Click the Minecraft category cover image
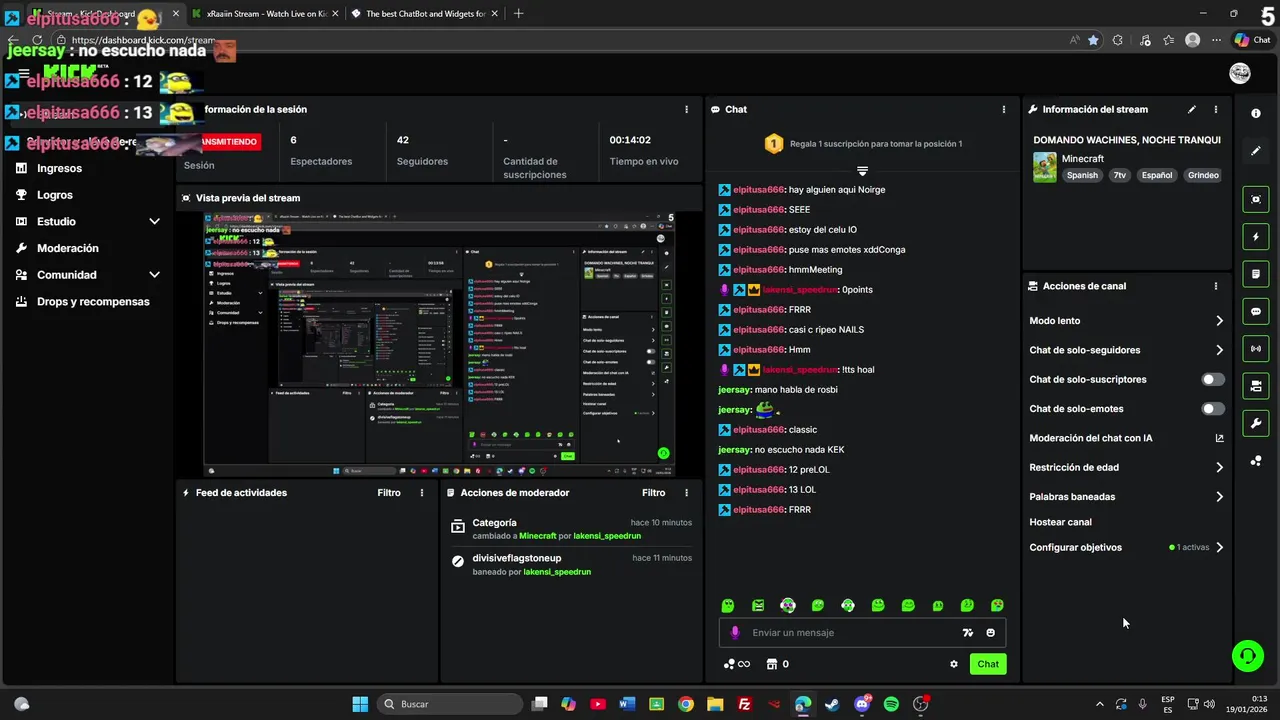Viewport: 1280px width, 720px height. coord(1045,167)
